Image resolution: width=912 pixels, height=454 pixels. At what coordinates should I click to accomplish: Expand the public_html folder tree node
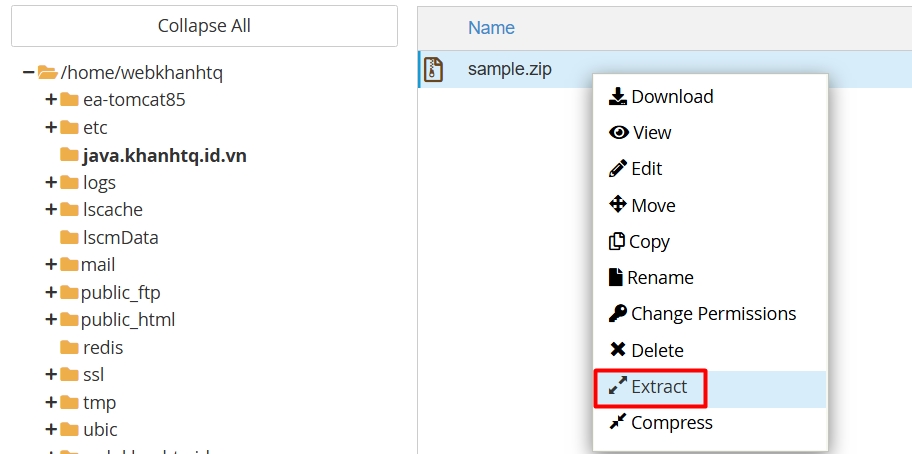pyautogui.click(x=50, y=320)
